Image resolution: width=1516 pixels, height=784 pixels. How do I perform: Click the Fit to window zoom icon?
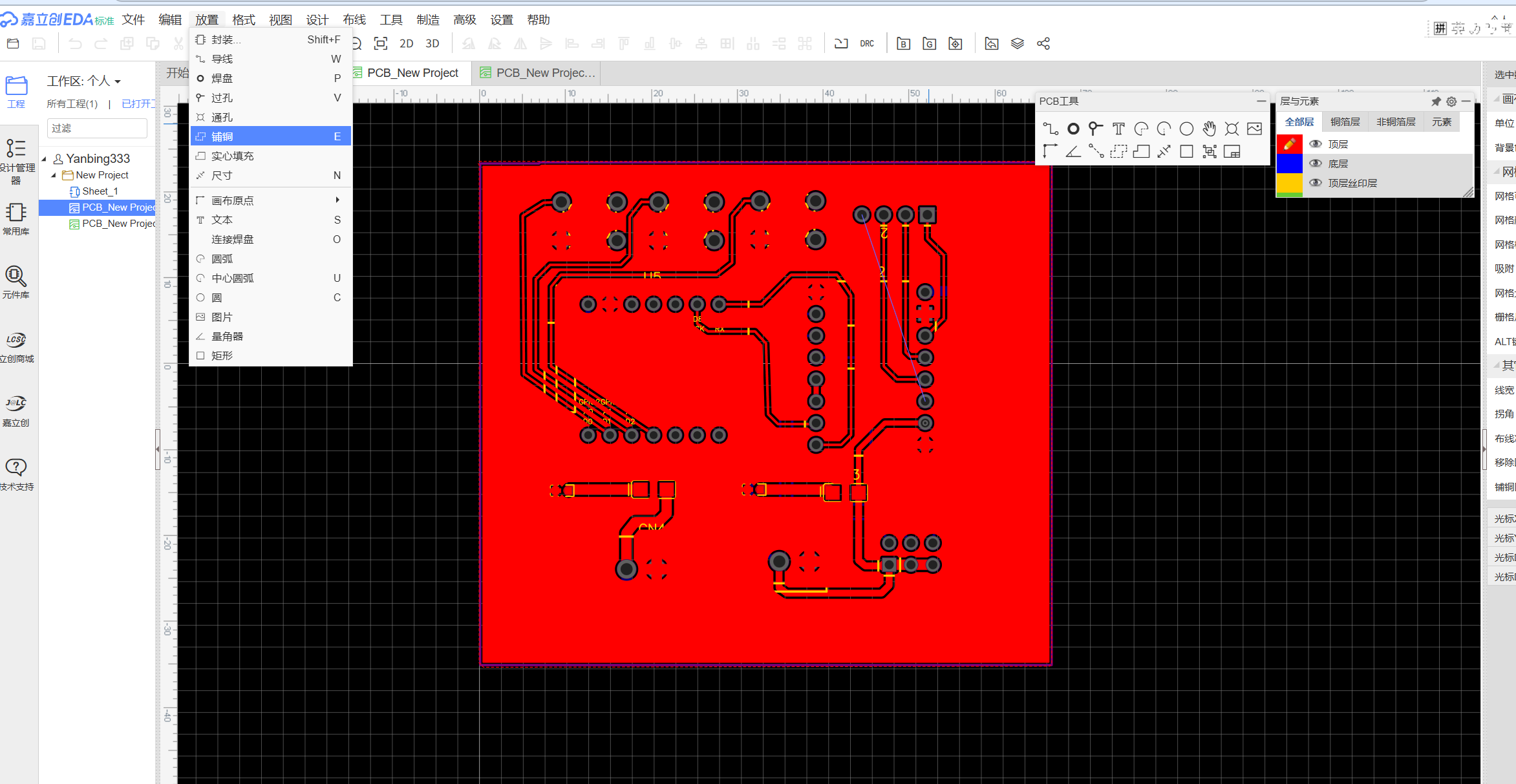pyautogui.click(x=381, y=44)
